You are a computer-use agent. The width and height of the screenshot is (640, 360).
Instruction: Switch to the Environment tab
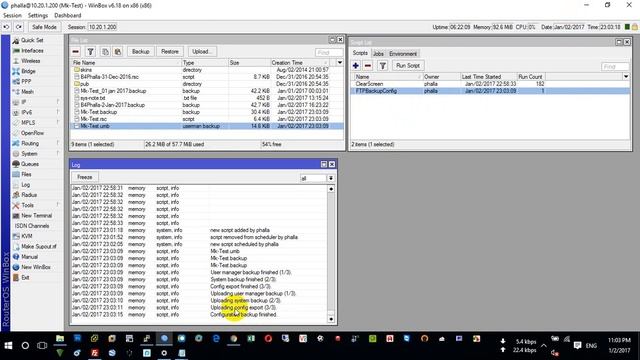pos(403,53)
